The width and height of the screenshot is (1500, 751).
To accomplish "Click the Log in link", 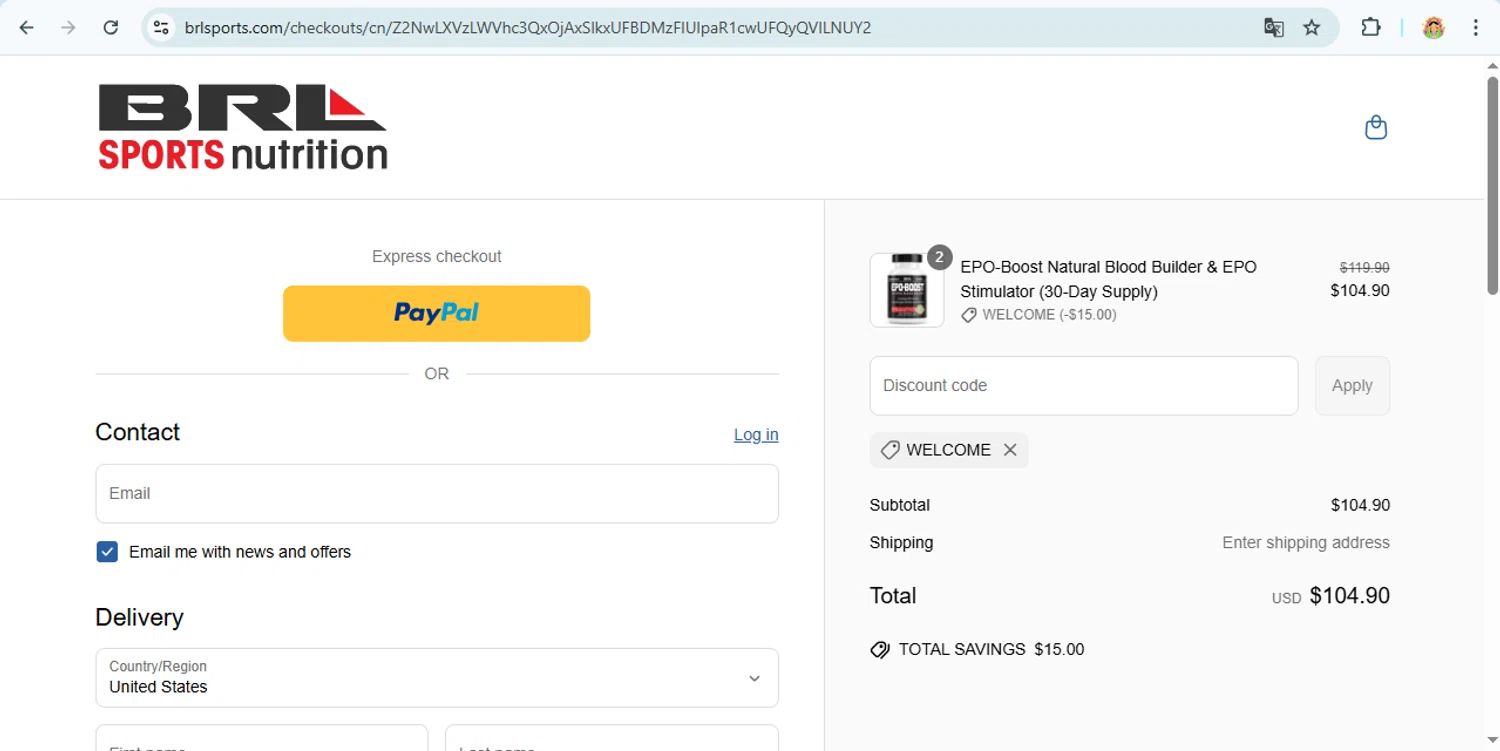I will [x=756, y=434].
